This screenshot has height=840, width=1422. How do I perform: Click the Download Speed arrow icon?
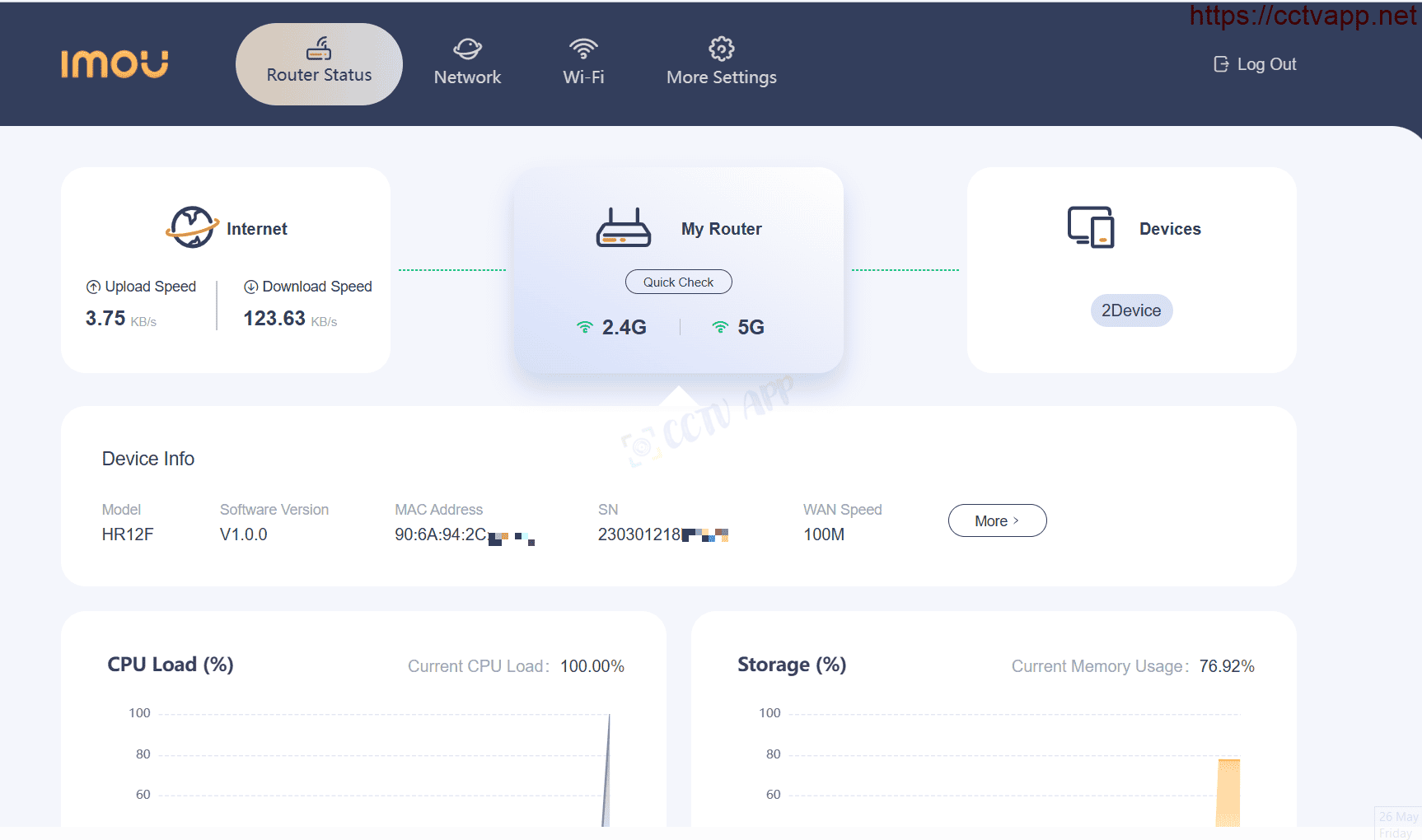[x=250, y=287]
